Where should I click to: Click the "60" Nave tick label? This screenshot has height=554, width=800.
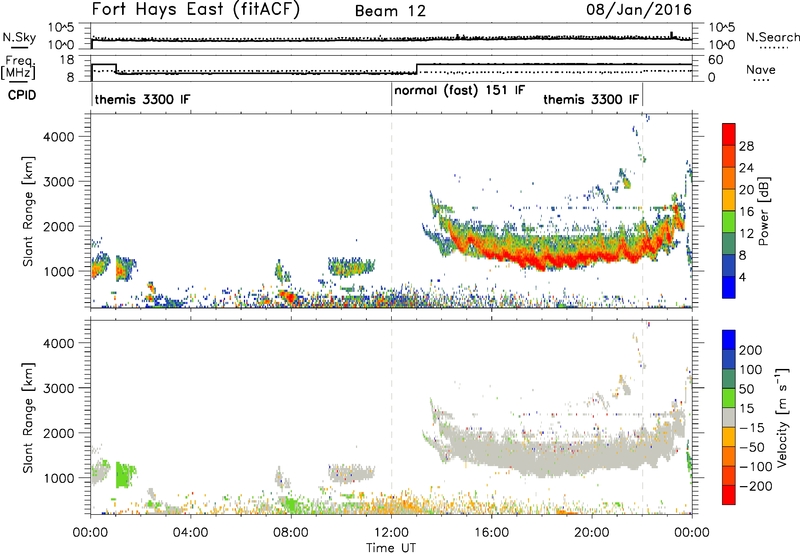pyautogui.click(x=716, y=60)
